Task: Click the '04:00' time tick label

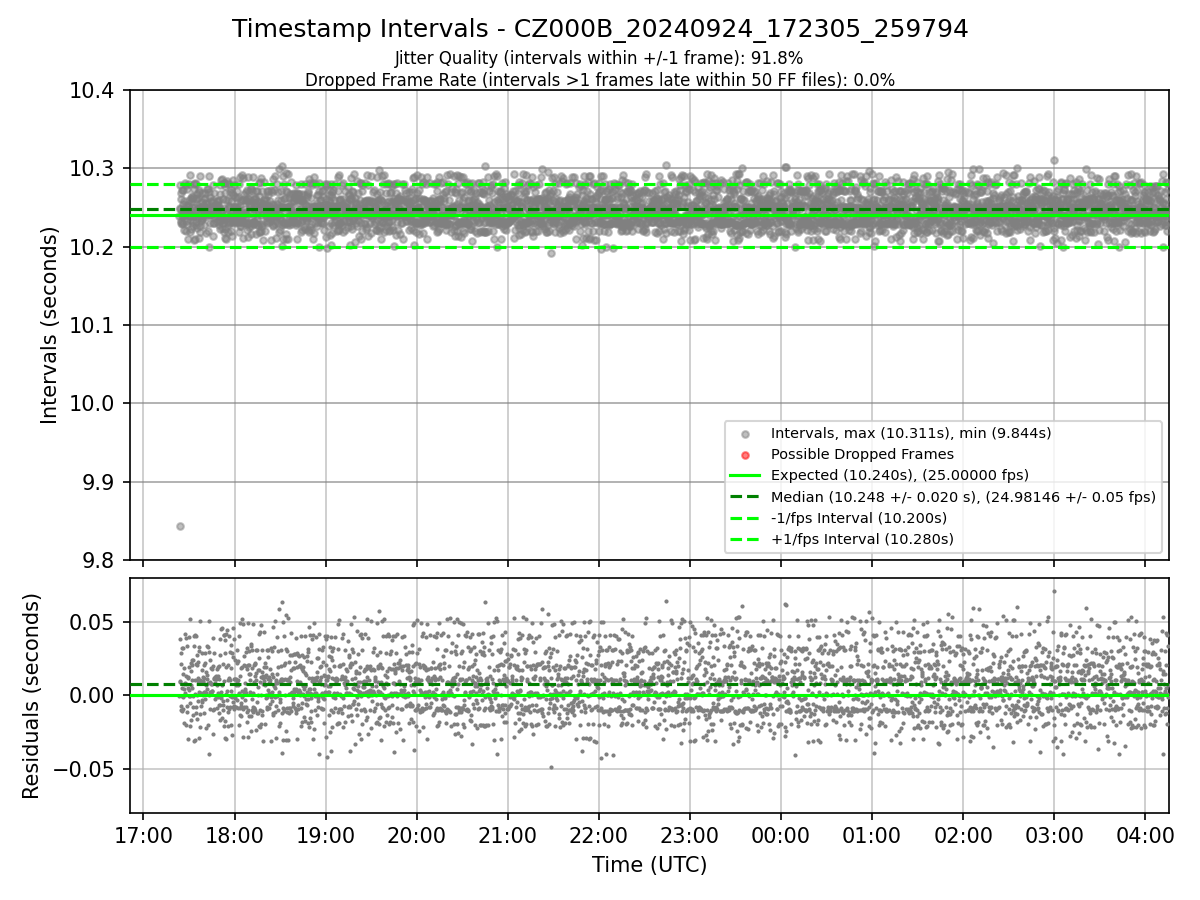Action: 1144,834
